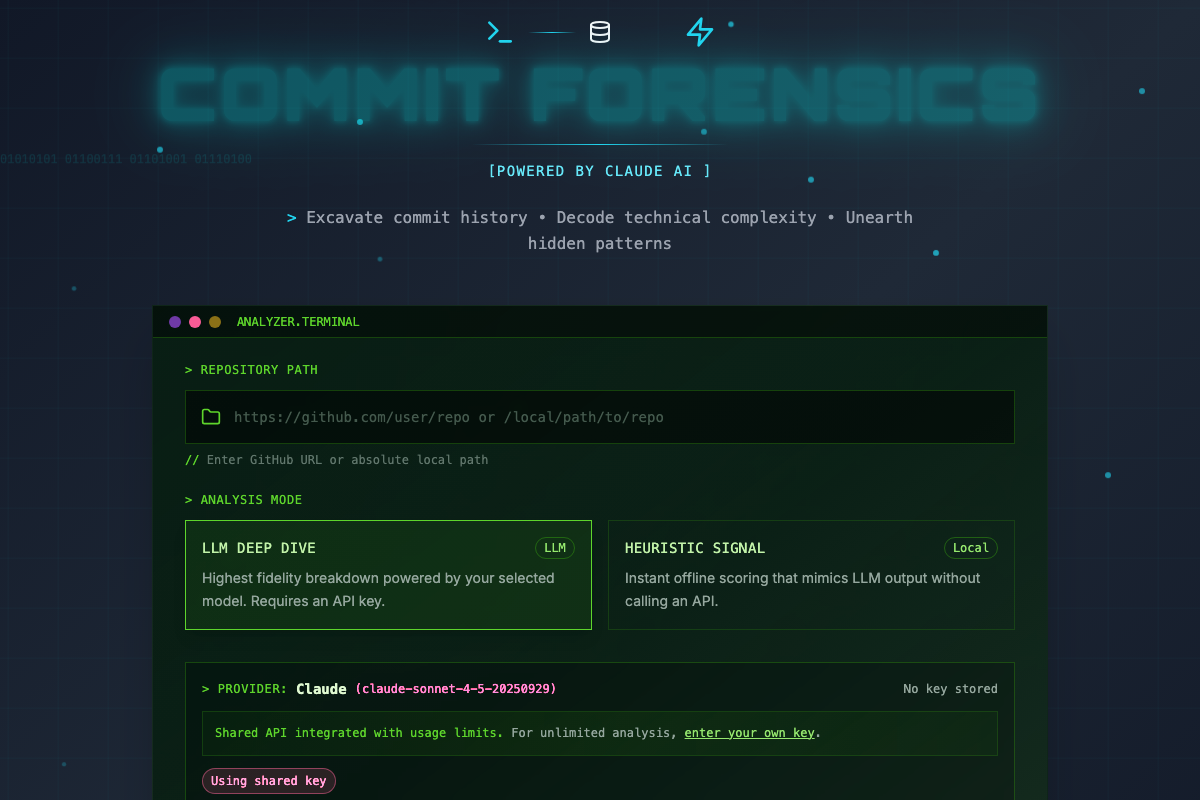Click the 'No key stored' status text

click(x=950, y=688)
